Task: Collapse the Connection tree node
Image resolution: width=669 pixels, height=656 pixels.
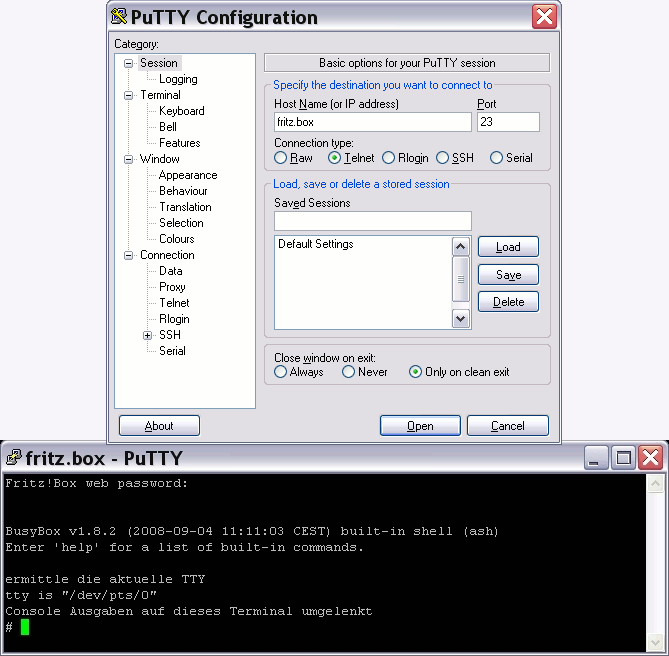Action: 128,255
